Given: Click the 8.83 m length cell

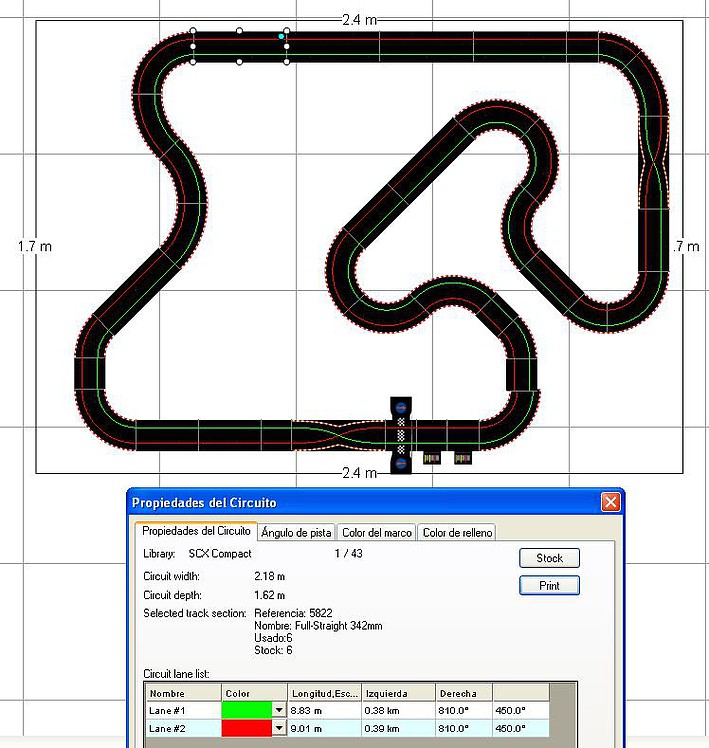Looking at the screenshot, I should [x=324, y=710].
